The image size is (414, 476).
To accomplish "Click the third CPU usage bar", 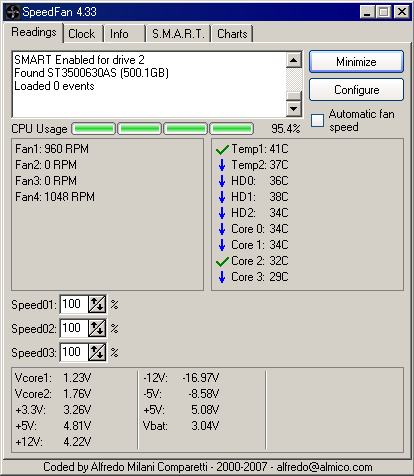I will click(x=186, y=129).
